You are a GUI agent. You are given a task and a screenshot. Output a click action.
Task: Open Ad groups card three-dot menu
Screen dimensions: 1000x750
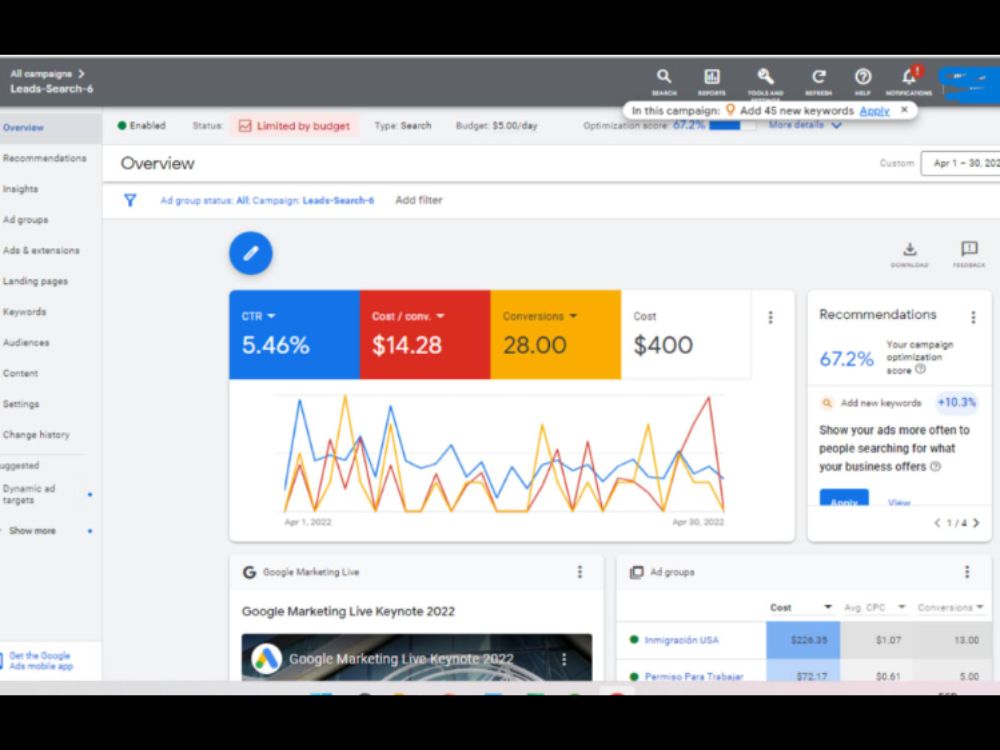pos(967,571)
